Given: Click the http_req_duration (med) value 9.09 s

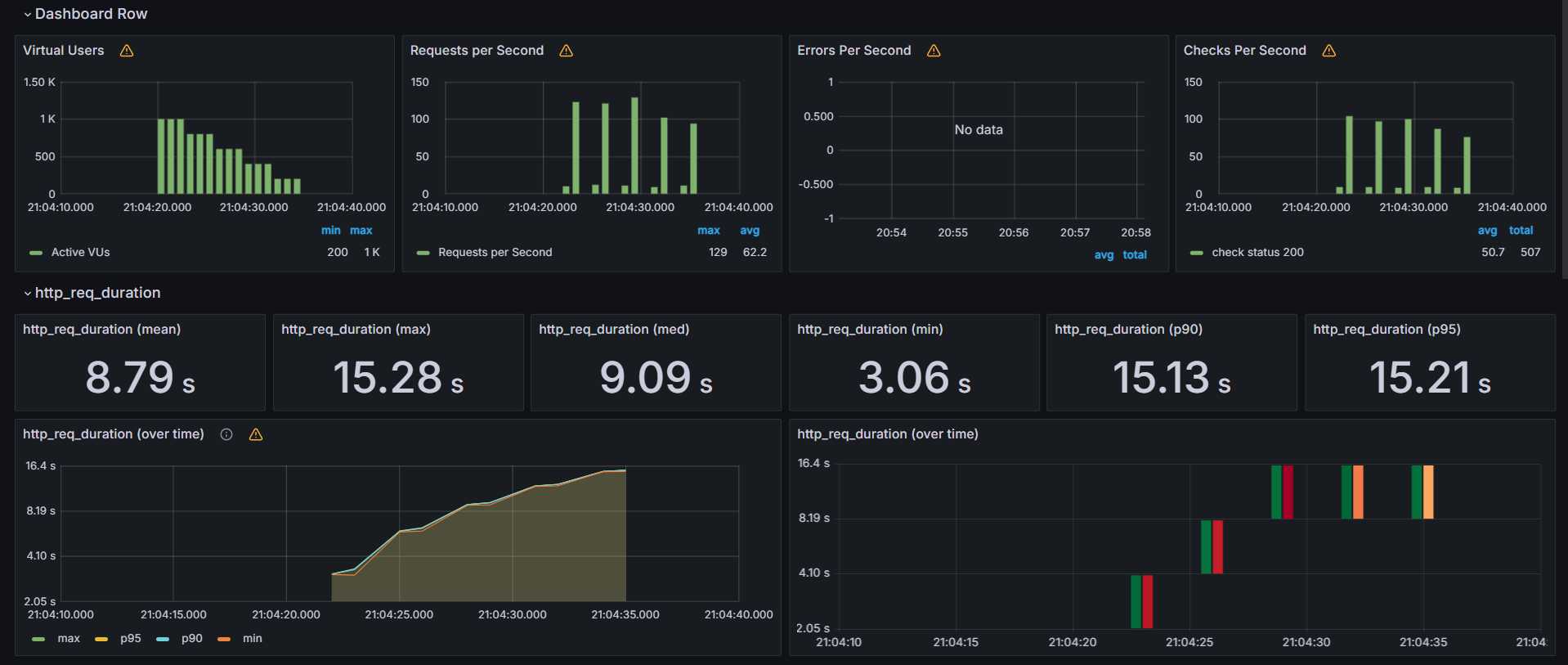Looking at the screenshot, I should (x=656, y=378).
